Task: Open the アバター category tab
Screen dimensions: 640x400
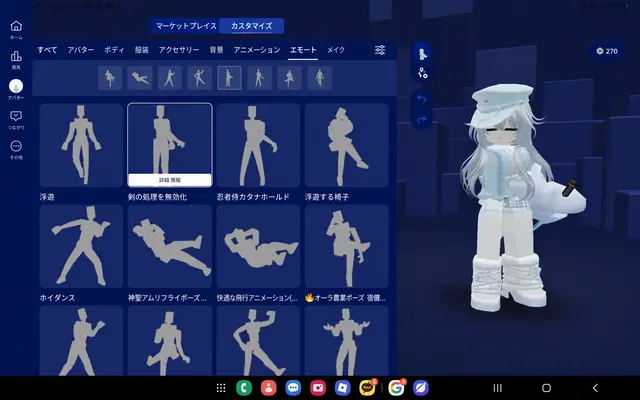Action: (81, 50)
